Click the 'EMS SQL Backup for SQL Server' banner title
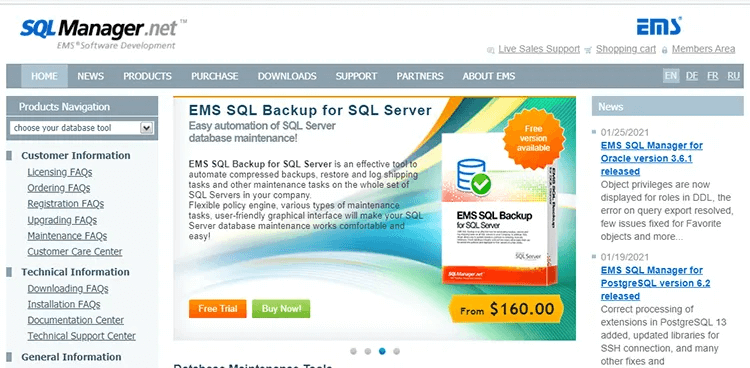The image size is (750, 368). click(x=310, y=110)
